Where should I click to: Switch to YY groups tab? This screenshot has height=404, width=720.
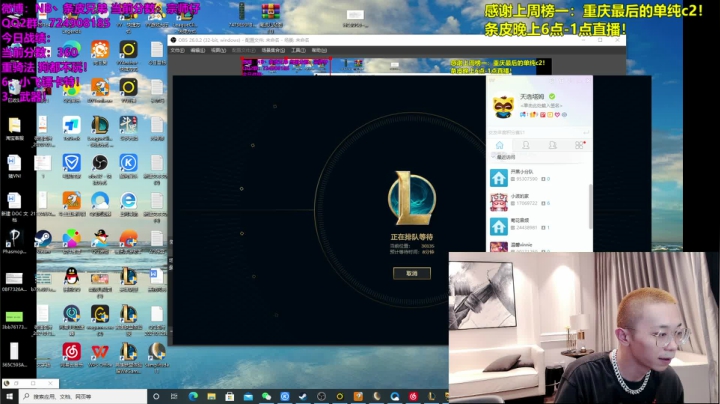coord(552,145)
